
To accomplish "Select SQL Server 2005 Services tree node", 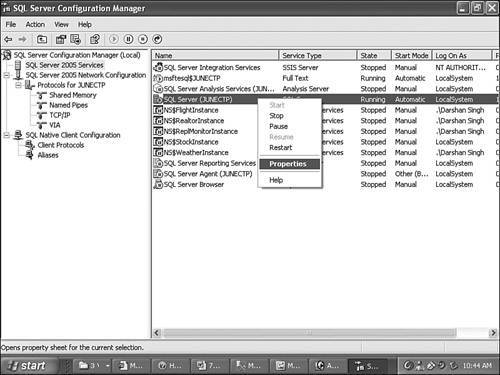I will [x=64, y=65].
